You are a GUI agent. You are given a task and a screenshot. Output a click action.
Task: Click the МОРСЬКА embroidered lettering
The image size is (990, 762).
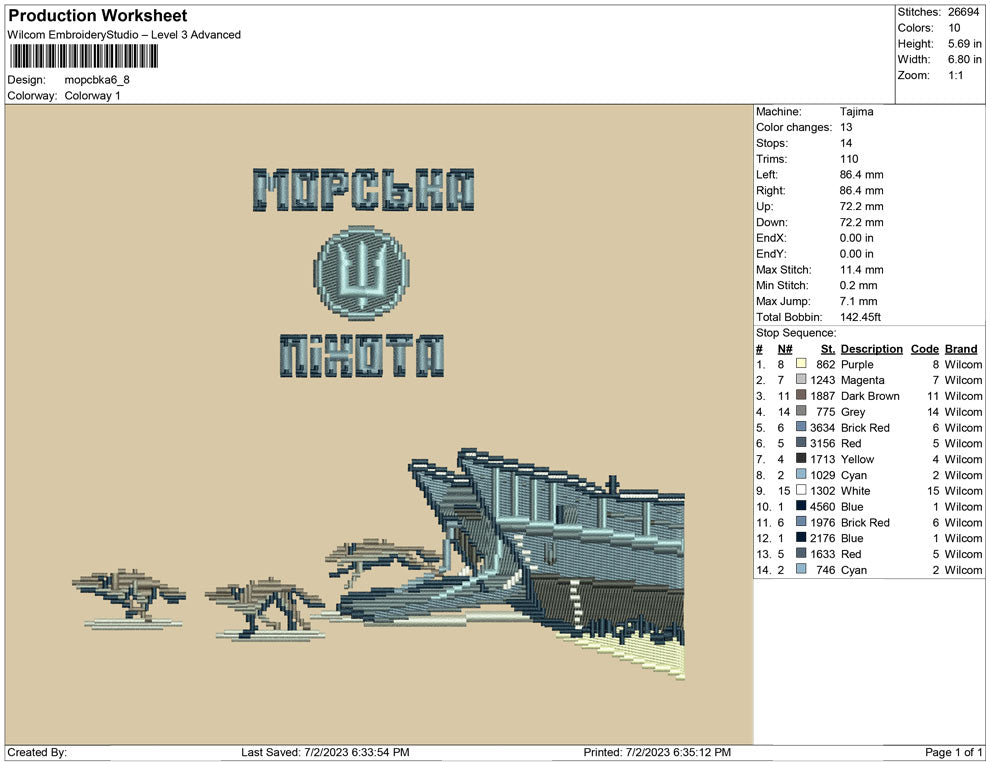click(364, 190)
